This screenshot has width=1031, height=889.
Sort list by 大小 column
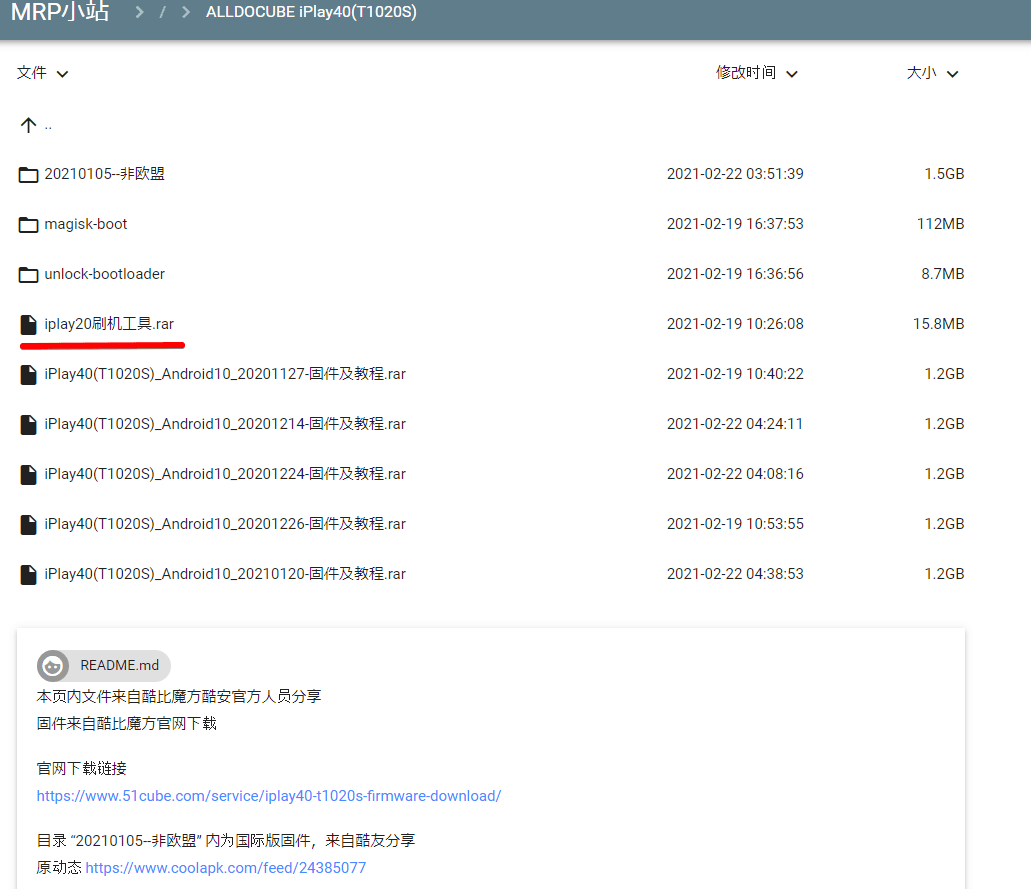point(932,73)
